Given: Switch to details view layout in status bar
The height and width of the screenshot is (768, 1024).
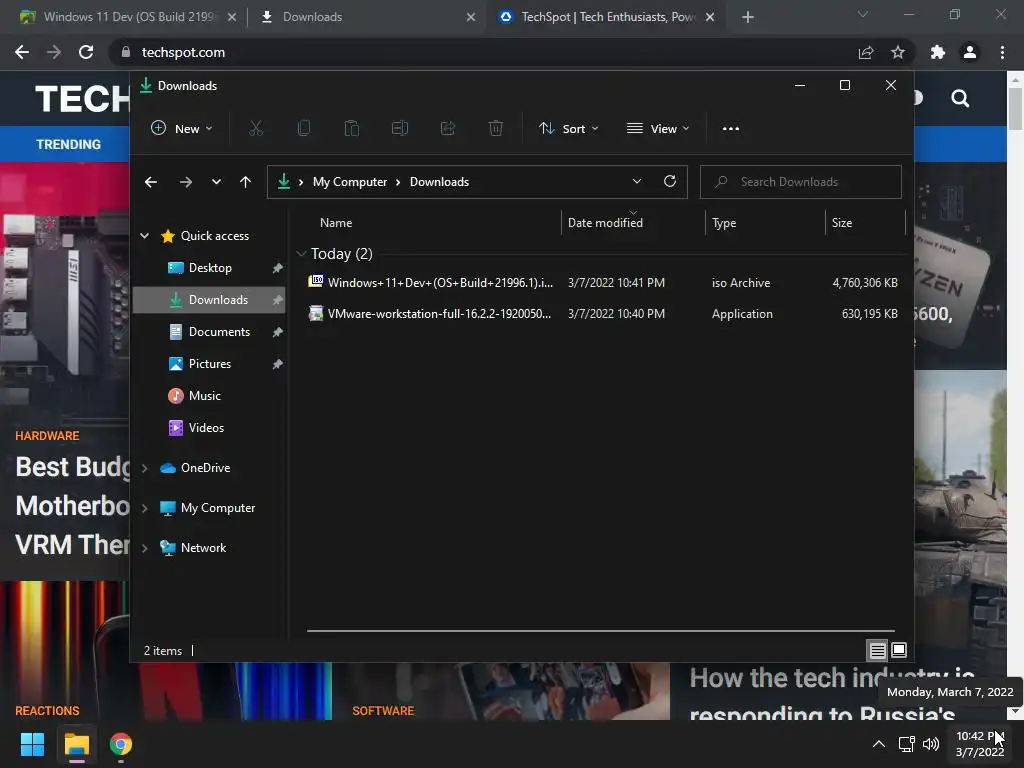Looking at the screenshot, I should (877, 650).
